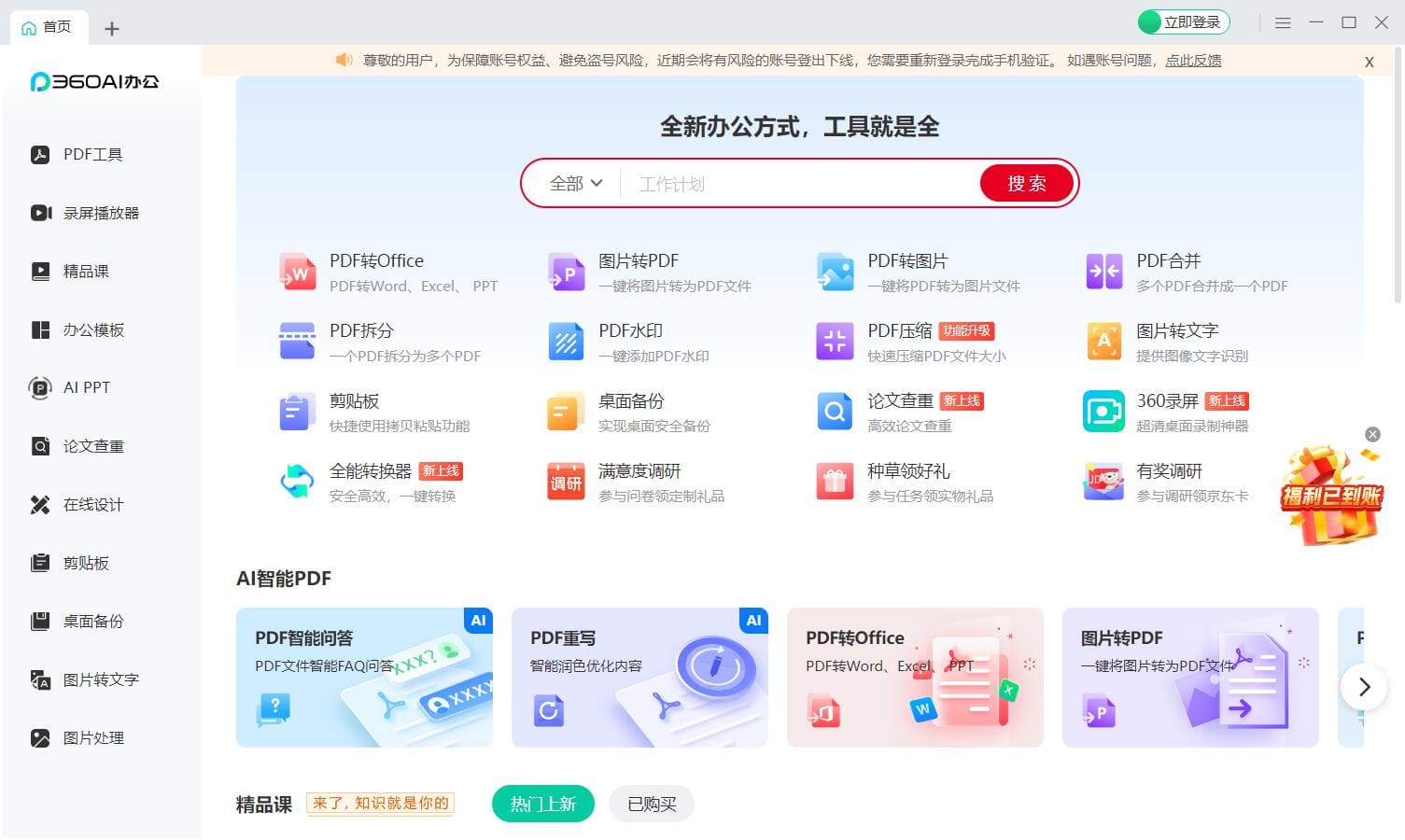This screenshot has width=1405, height=840.
Task: Launch 论文查重 grid tool icon
Action: 835,412
